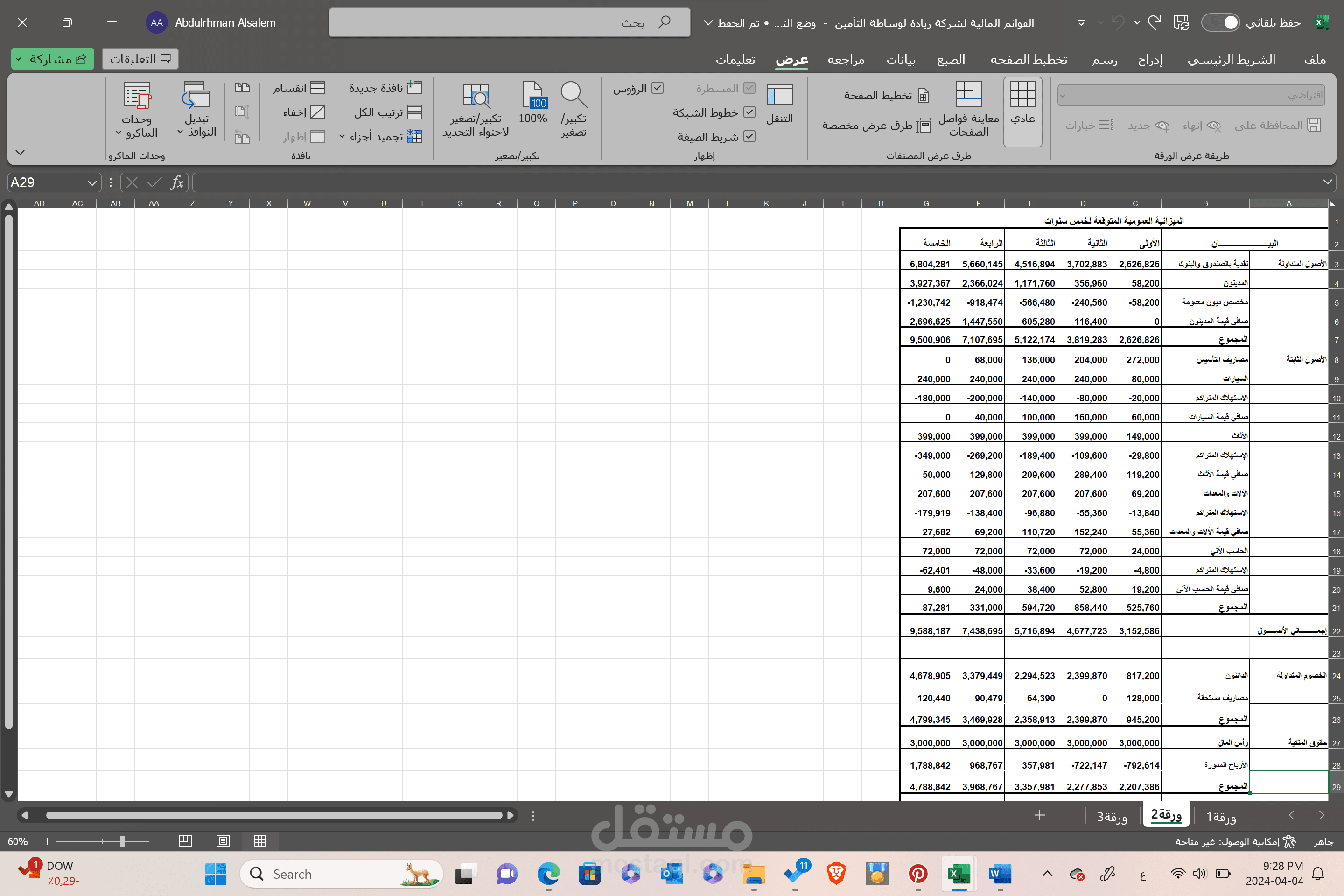Open Microsoft Edge from the taskbar
1344x896 pixels.
coord(549,874)
